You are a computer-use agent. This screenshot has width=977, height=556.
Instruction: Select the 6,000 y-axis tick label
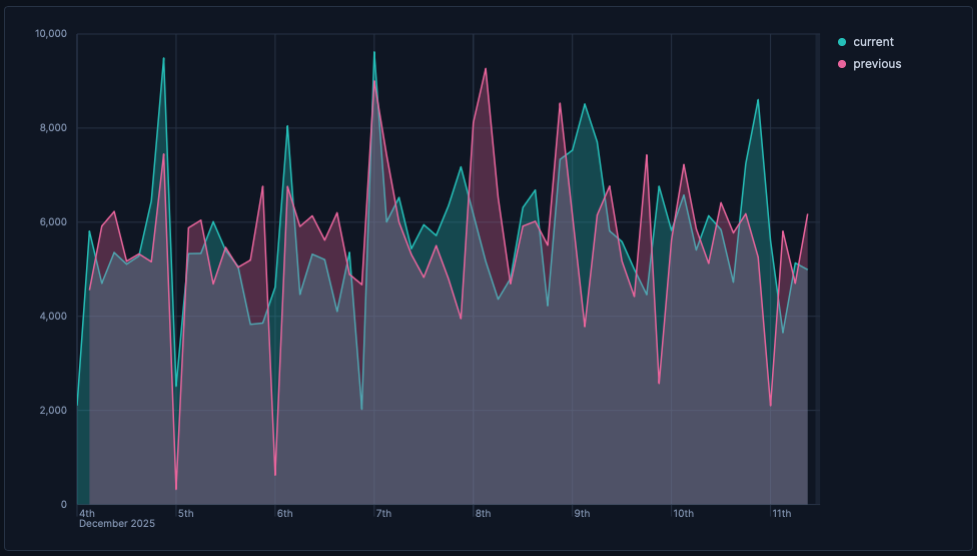point(53,222)
